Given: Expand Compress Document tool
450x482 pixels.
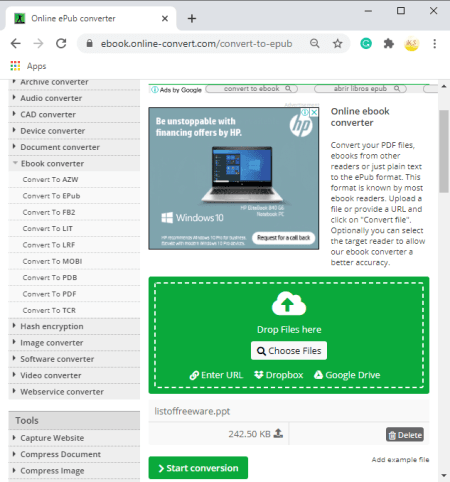Looking at the screenshot, I should 74,454.
